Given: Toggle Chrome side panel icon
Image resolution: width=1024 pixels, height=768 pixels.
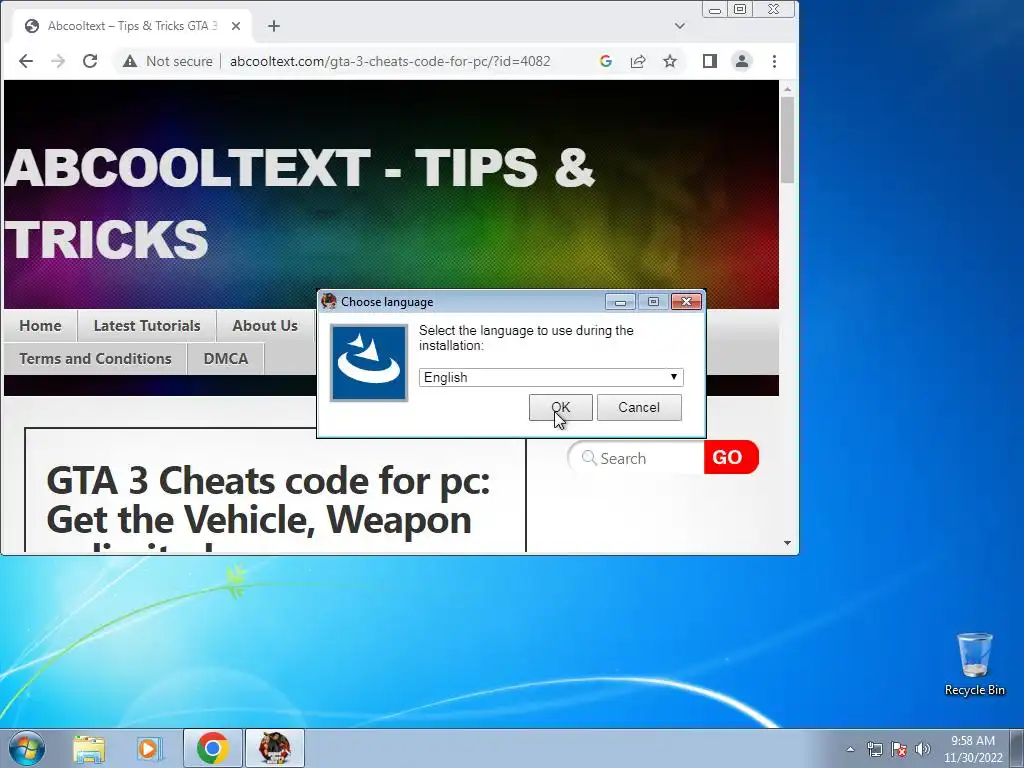Looking at the screenshot, I should click(x=710, y=61).
